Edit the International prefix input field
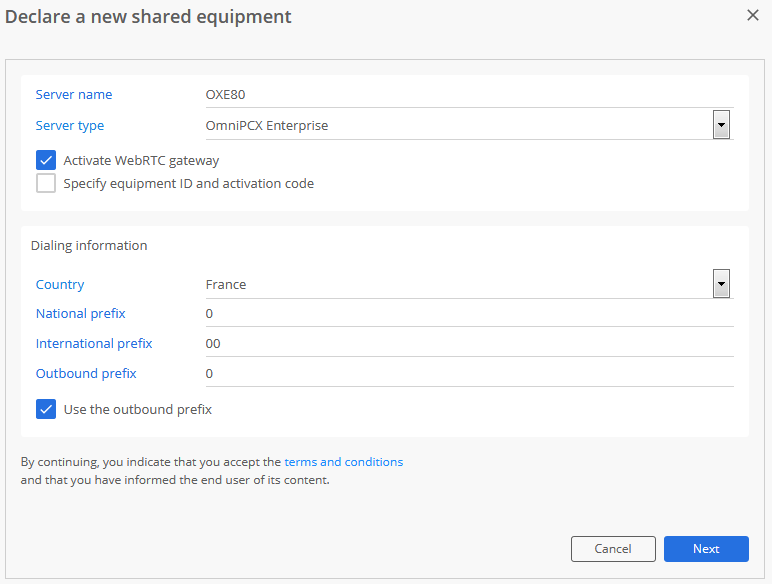This screenshot has width=772, height=584. click(x=469, y=344)
